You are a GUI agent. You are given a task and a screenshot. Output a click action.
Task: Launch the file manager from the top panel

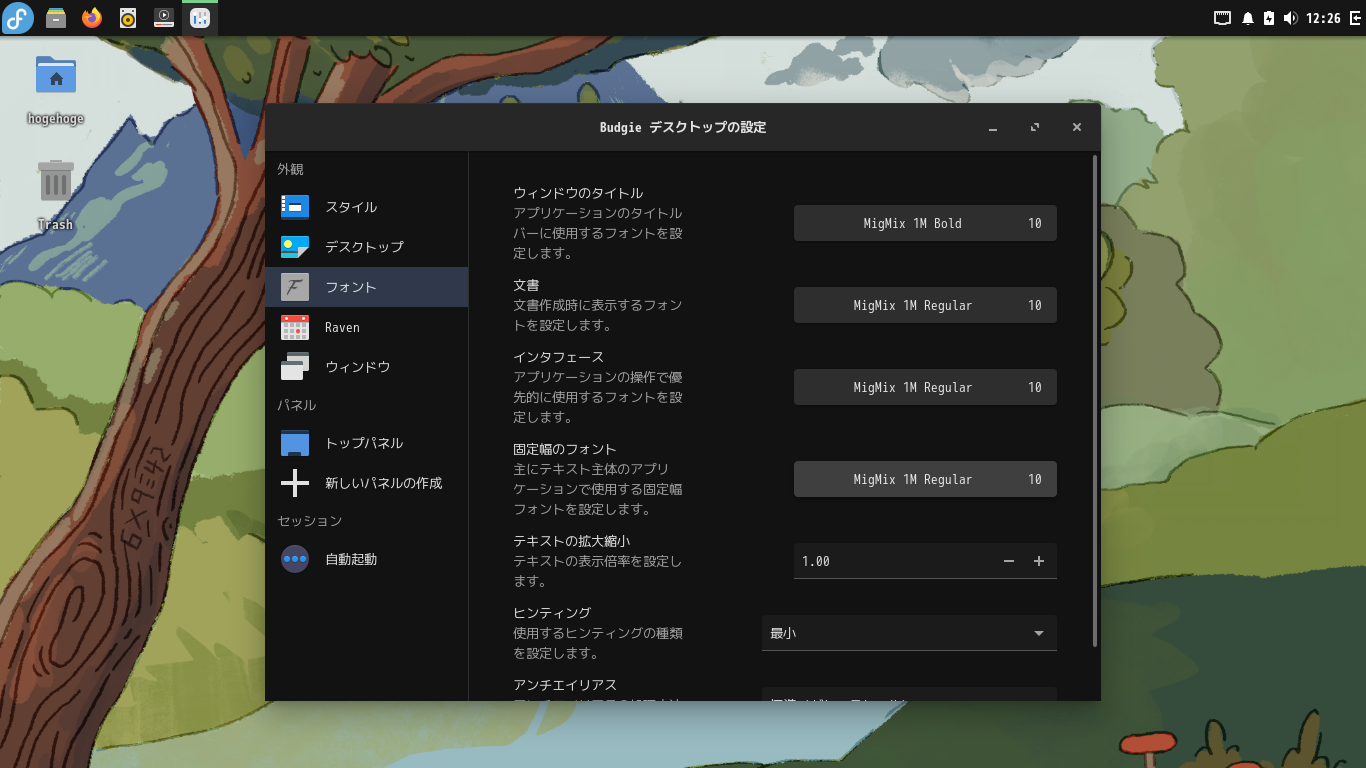pyautogui.click(x=56, y=18)
